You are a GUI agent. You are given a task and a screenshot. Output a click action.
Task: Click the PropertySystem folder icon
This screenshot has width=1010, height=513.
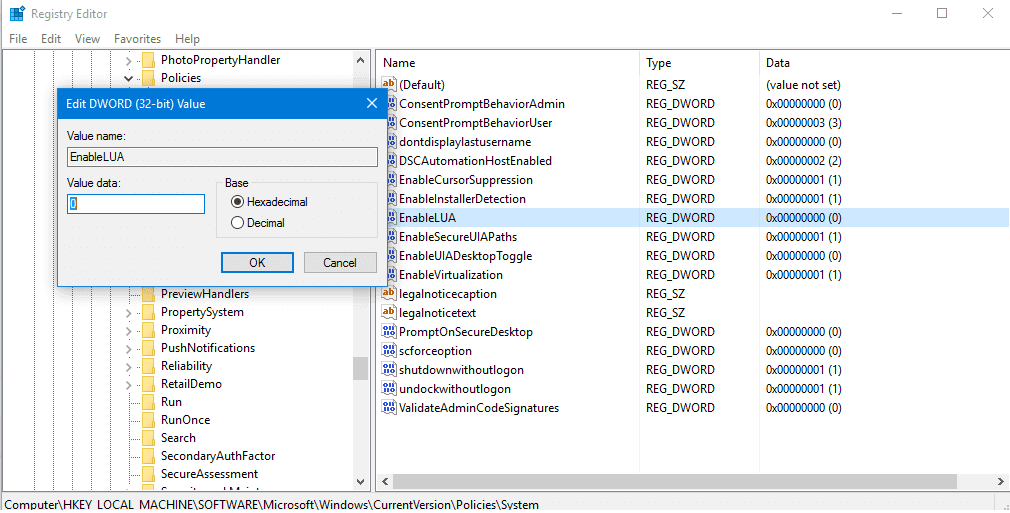point(149,312)
